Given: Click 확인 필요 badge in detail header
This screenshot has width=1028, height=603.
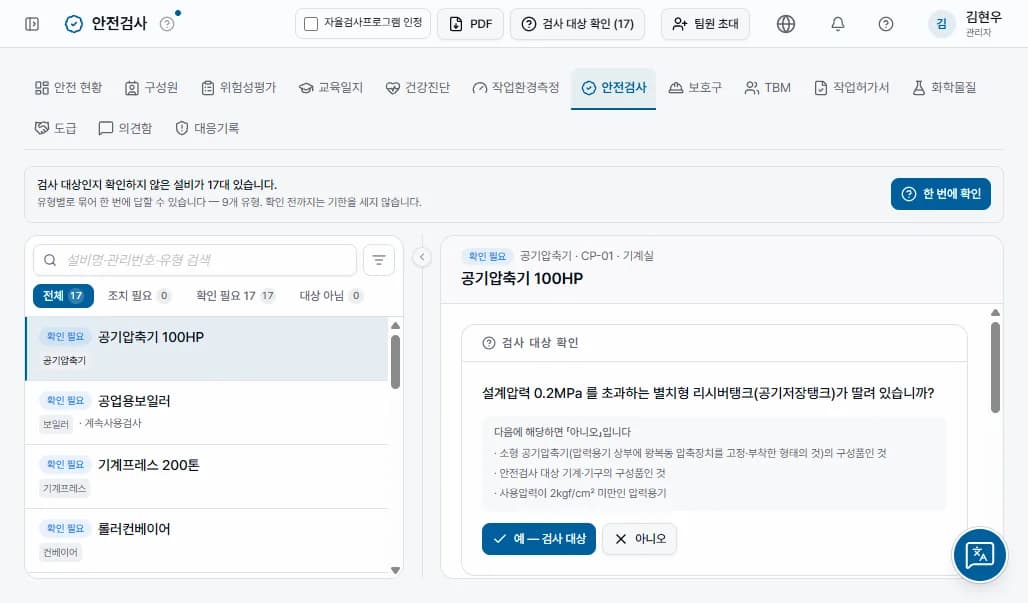Looking at the screenshot, I should point(487,256).
